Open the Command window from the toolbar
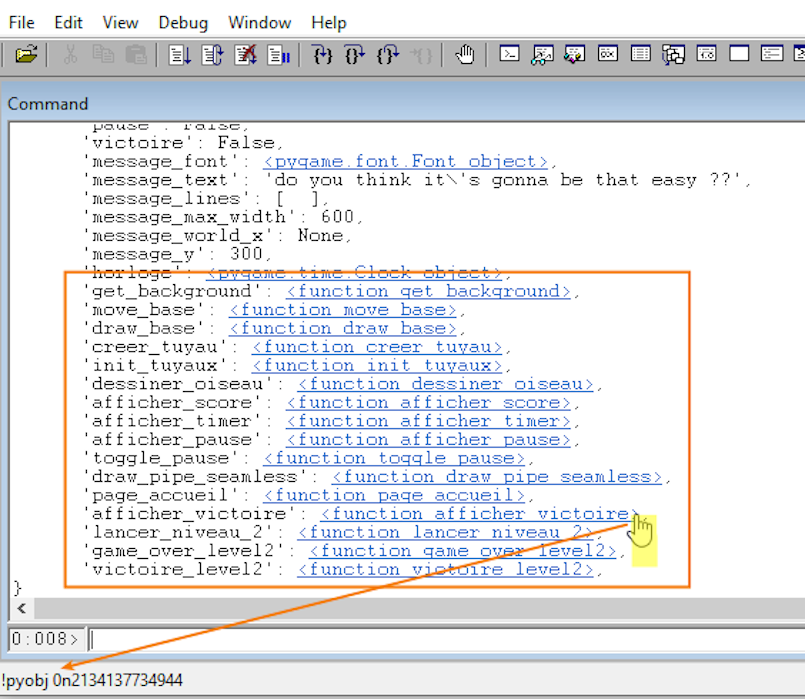This screenshot has width=805, height=699. [509, 55]
